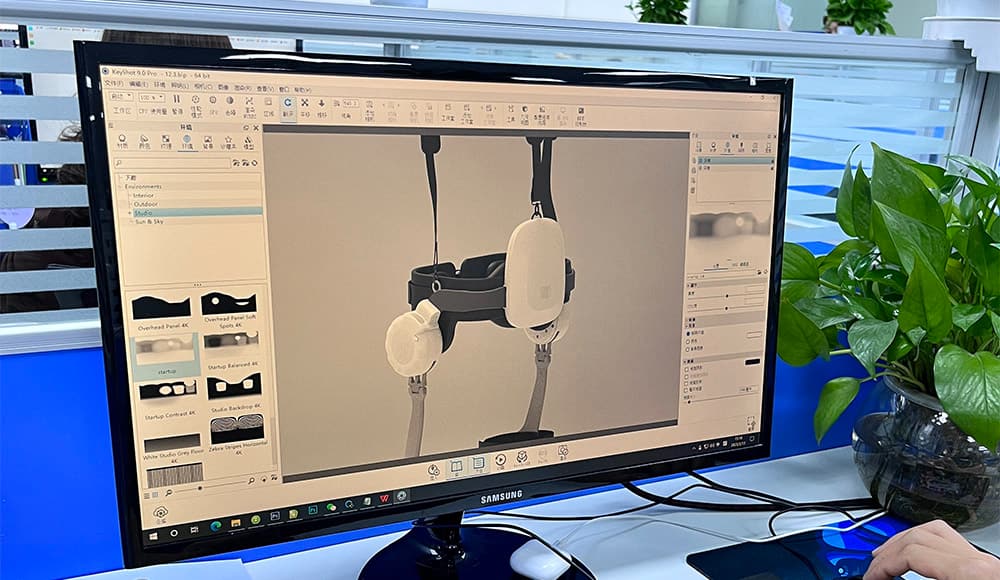Expand the Studio environments folder
The height and width of the screenshot is (580, 1000).
click(x=130, y=213)
